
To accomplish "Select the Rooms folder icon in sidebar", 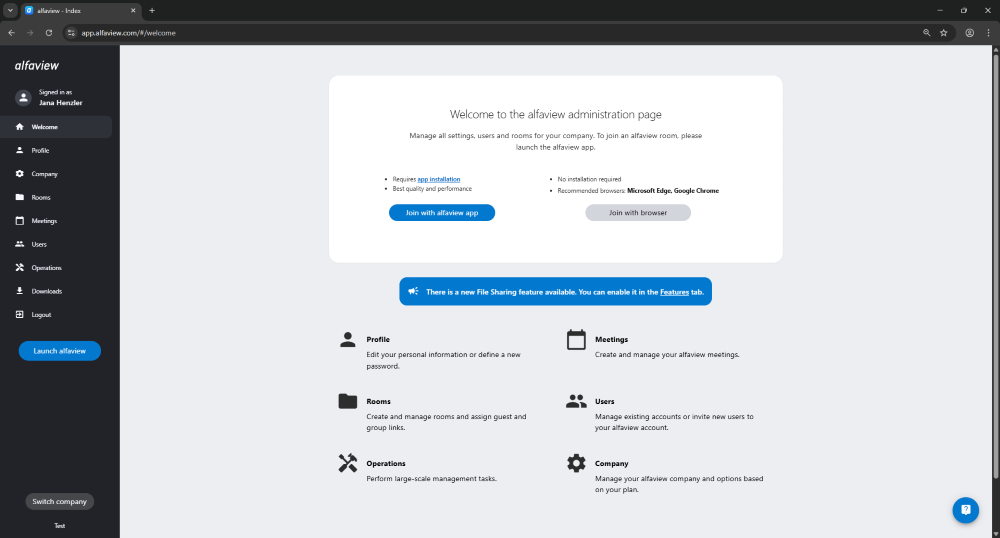I will 20,197.
